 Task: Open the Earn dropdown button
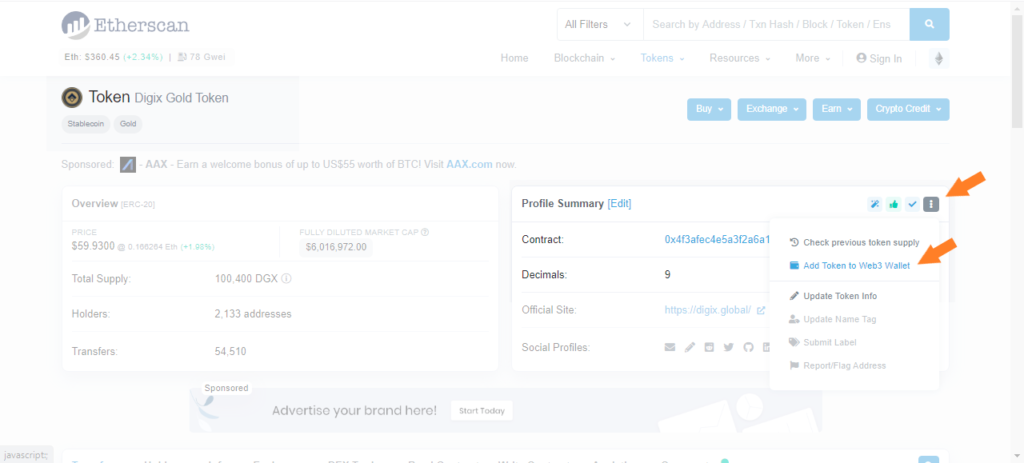(837, 109)
